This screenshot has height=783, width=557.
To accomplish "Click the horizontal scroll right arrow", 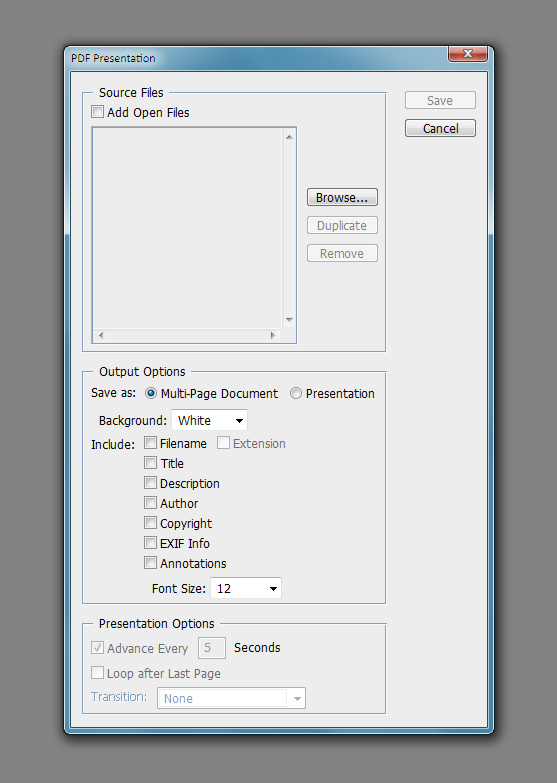I will pos(272,335).
